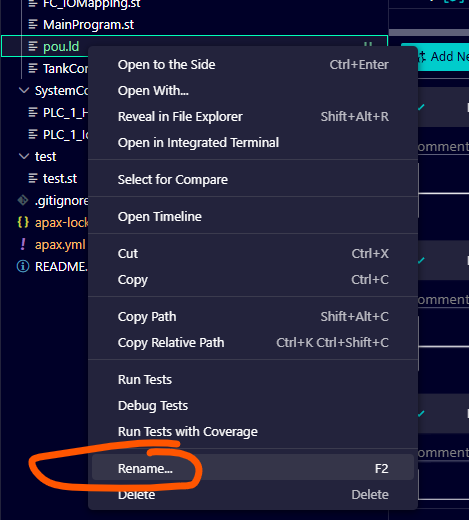Click Select for Compare
The height and width of the screenshot is (520, 469).
(253, 180)
